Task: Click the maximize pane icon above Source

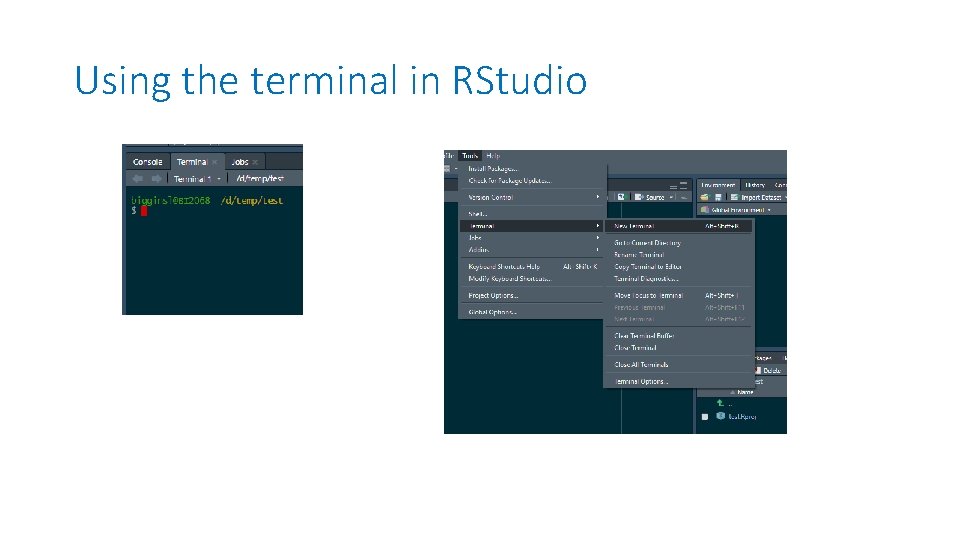Action: 683,184
